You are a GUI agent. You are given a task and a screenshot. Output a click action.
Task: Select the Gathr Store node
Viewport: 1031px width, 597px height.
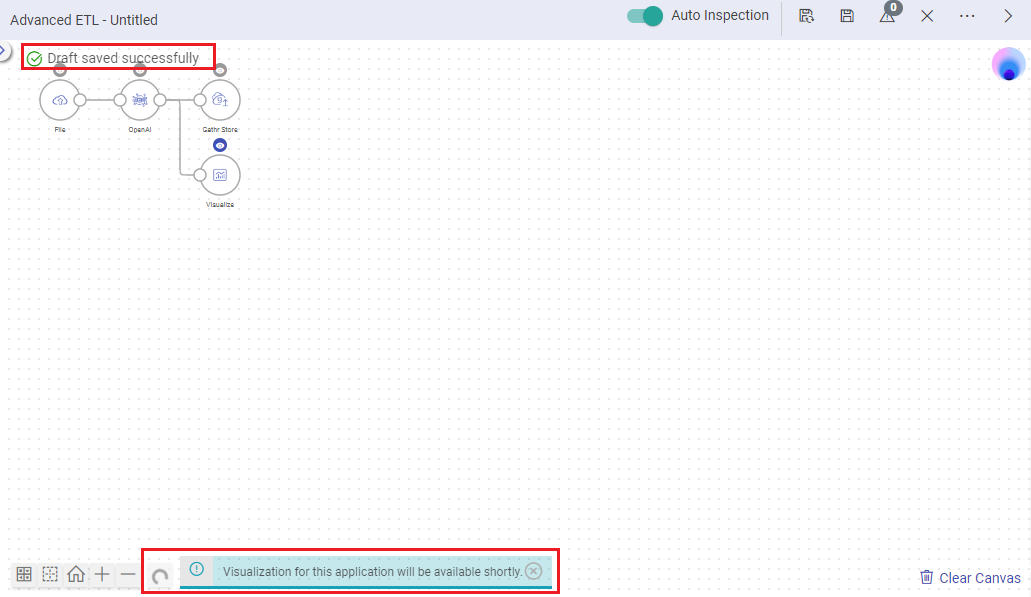click(x=220, y=100)
